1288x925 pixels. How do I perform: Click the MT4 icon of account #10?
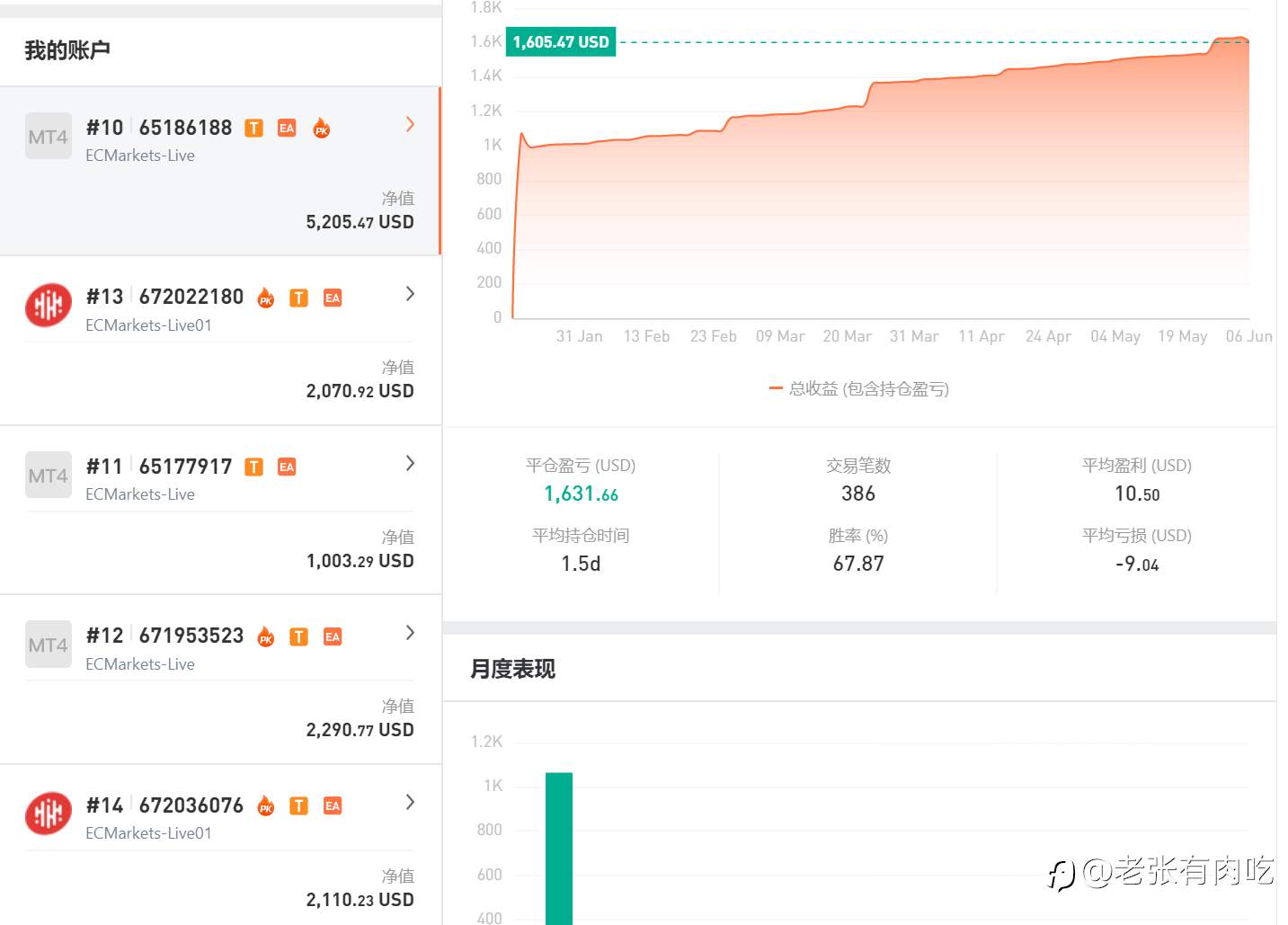49,136
